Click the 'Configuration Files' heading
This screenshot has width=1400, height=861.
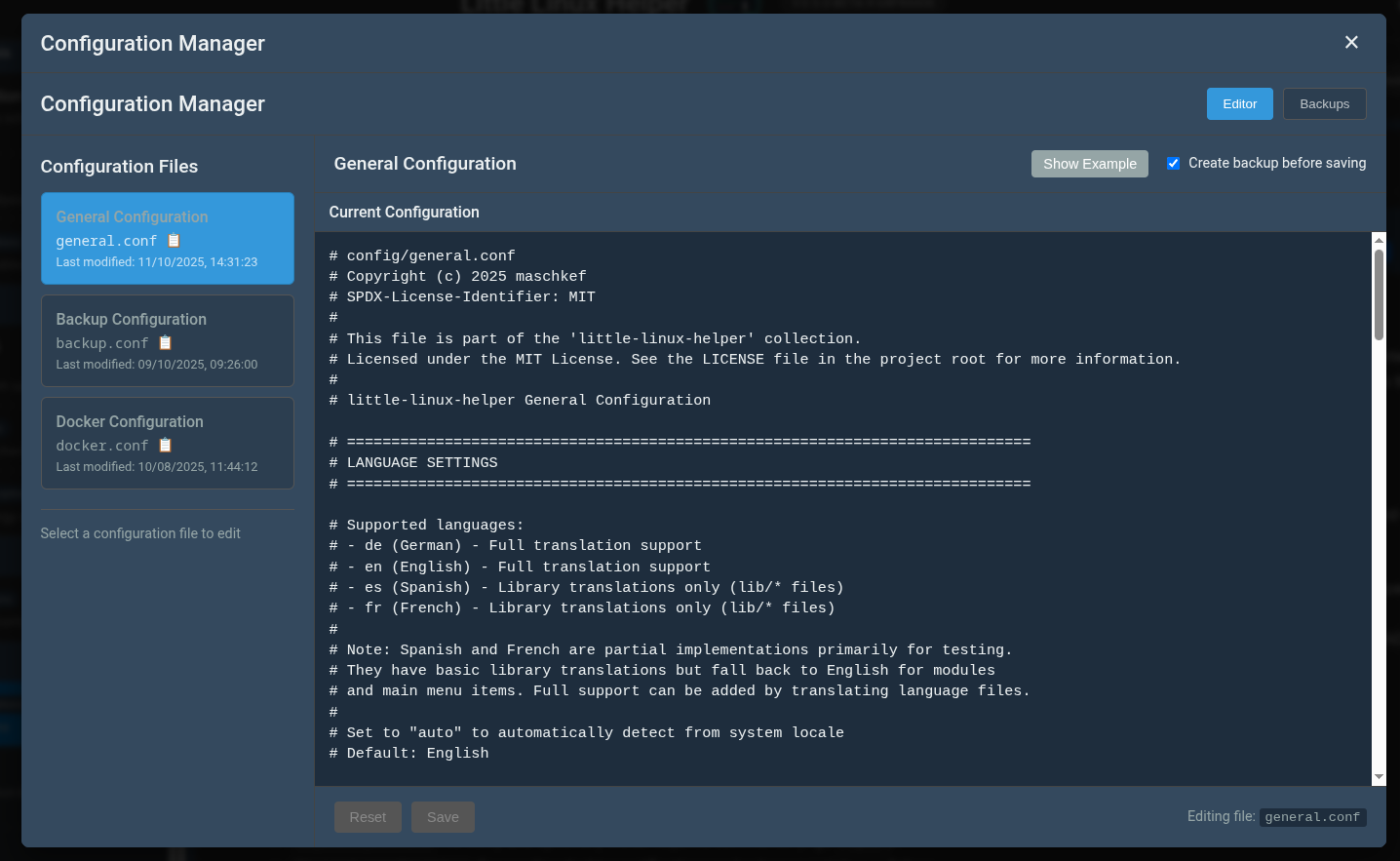[x=119, y=167]
